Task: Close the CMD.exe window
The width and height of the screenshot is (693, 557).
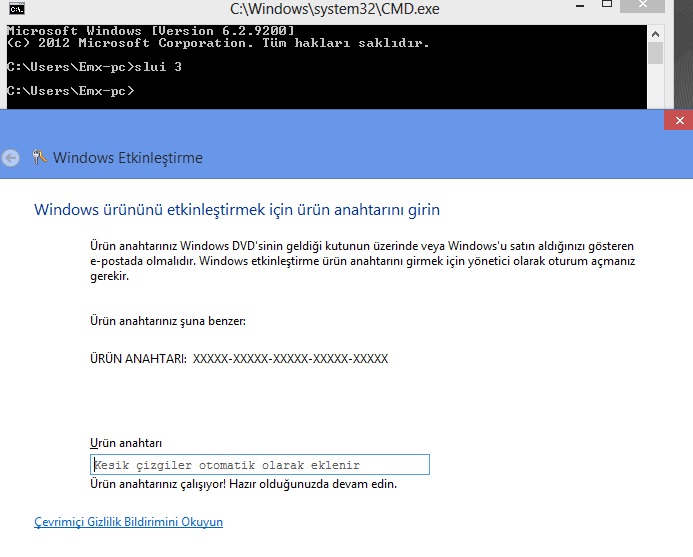Action: tap(643, 5)
